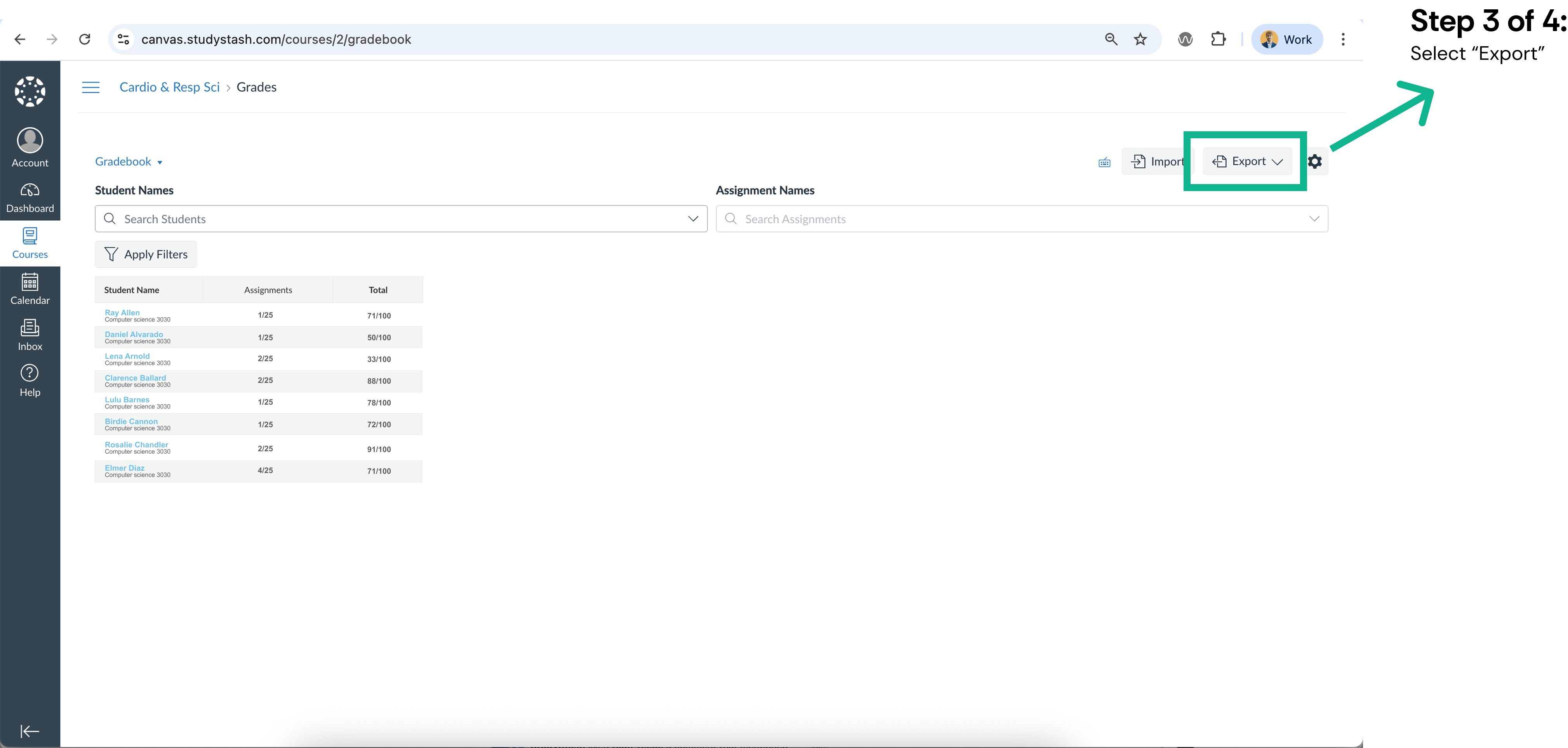Toggle the course hamburger menu
Screen dimensions: 1568x748
[91, 87]
